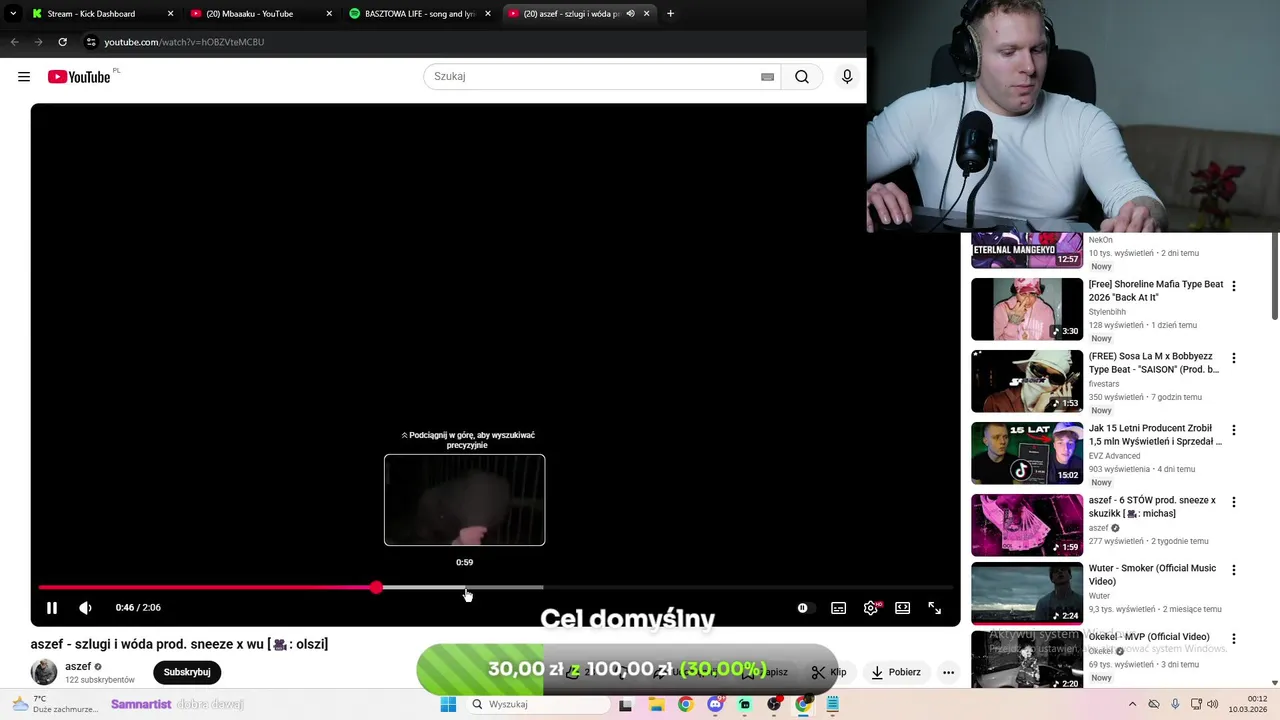The width and height of the screenshot is (1280, 720).
Task: Turn on subtitles with the captions icon
Action: (839, 608)
